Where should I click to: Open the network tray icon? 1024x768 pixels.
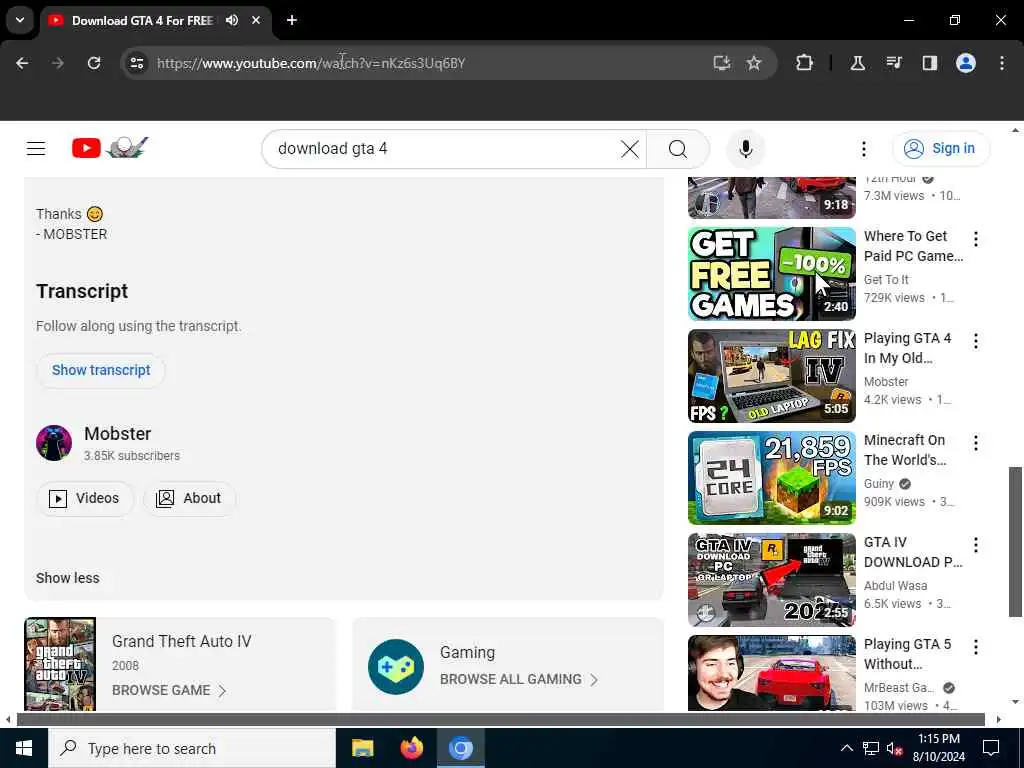(871, 748)
